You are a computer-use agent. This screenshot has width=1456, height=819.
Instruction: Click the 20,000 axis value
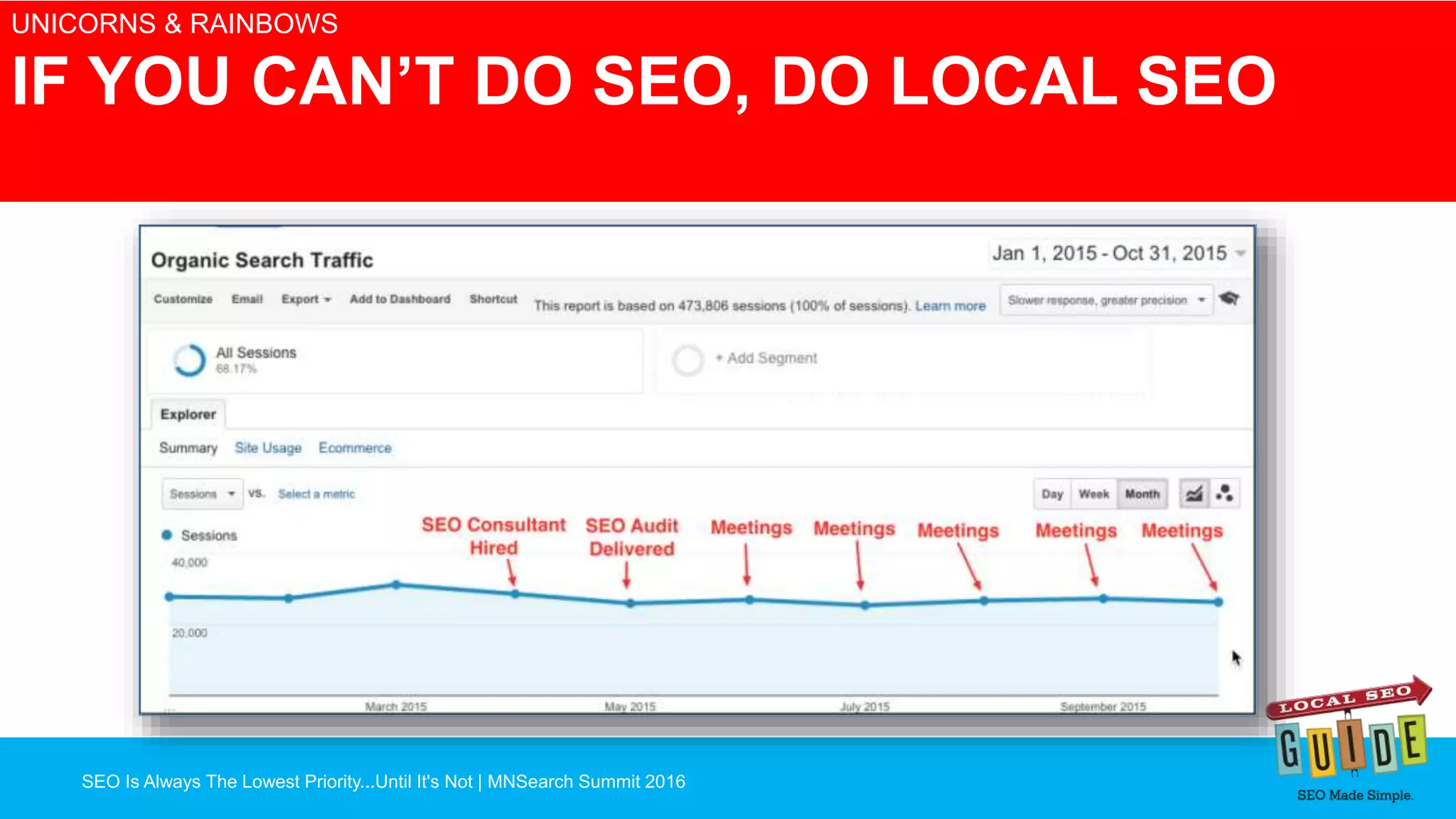point(190,633)
